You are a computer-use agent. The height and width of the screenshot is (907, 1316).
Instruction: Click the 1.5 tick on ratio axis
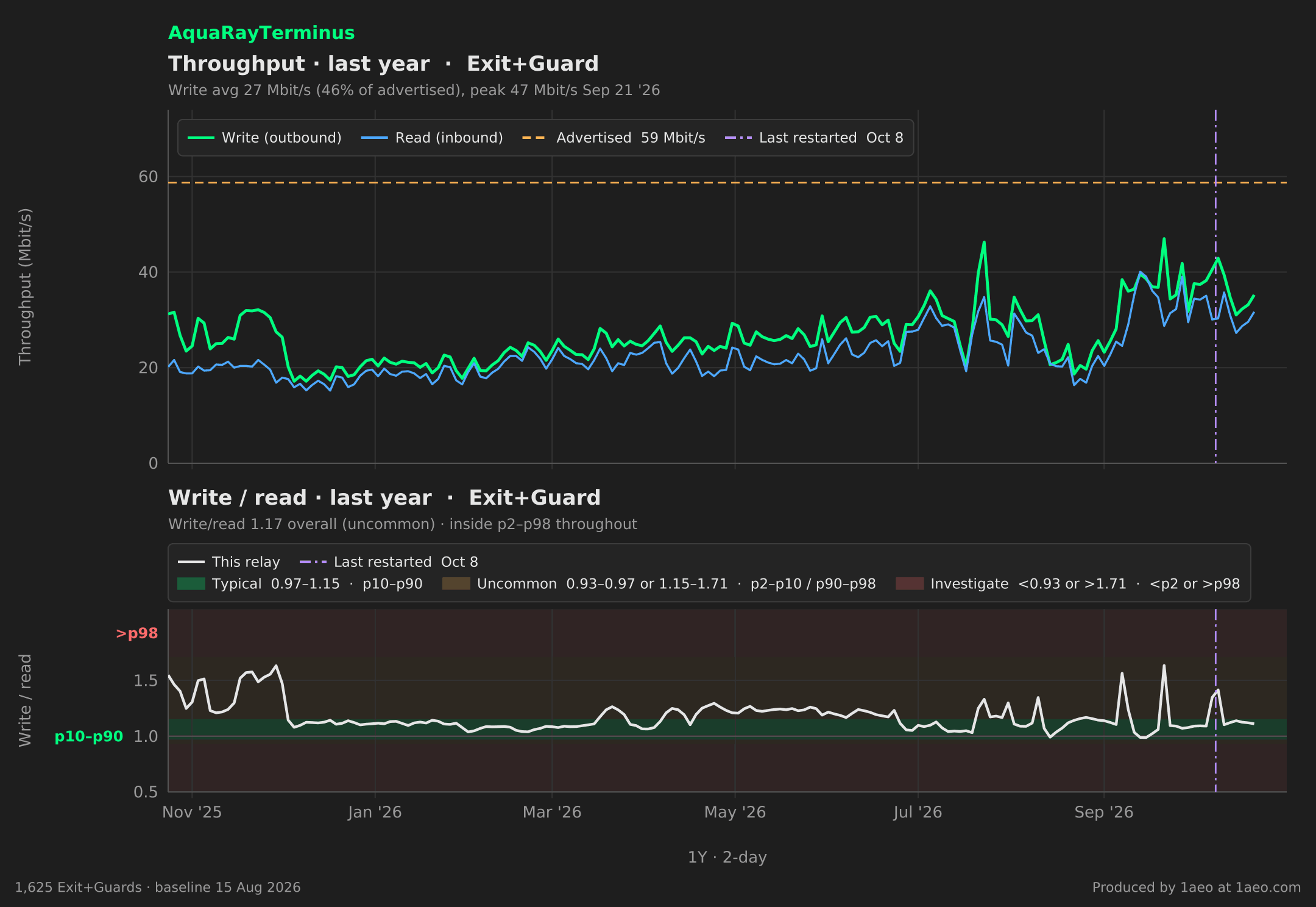pos(146,680)
